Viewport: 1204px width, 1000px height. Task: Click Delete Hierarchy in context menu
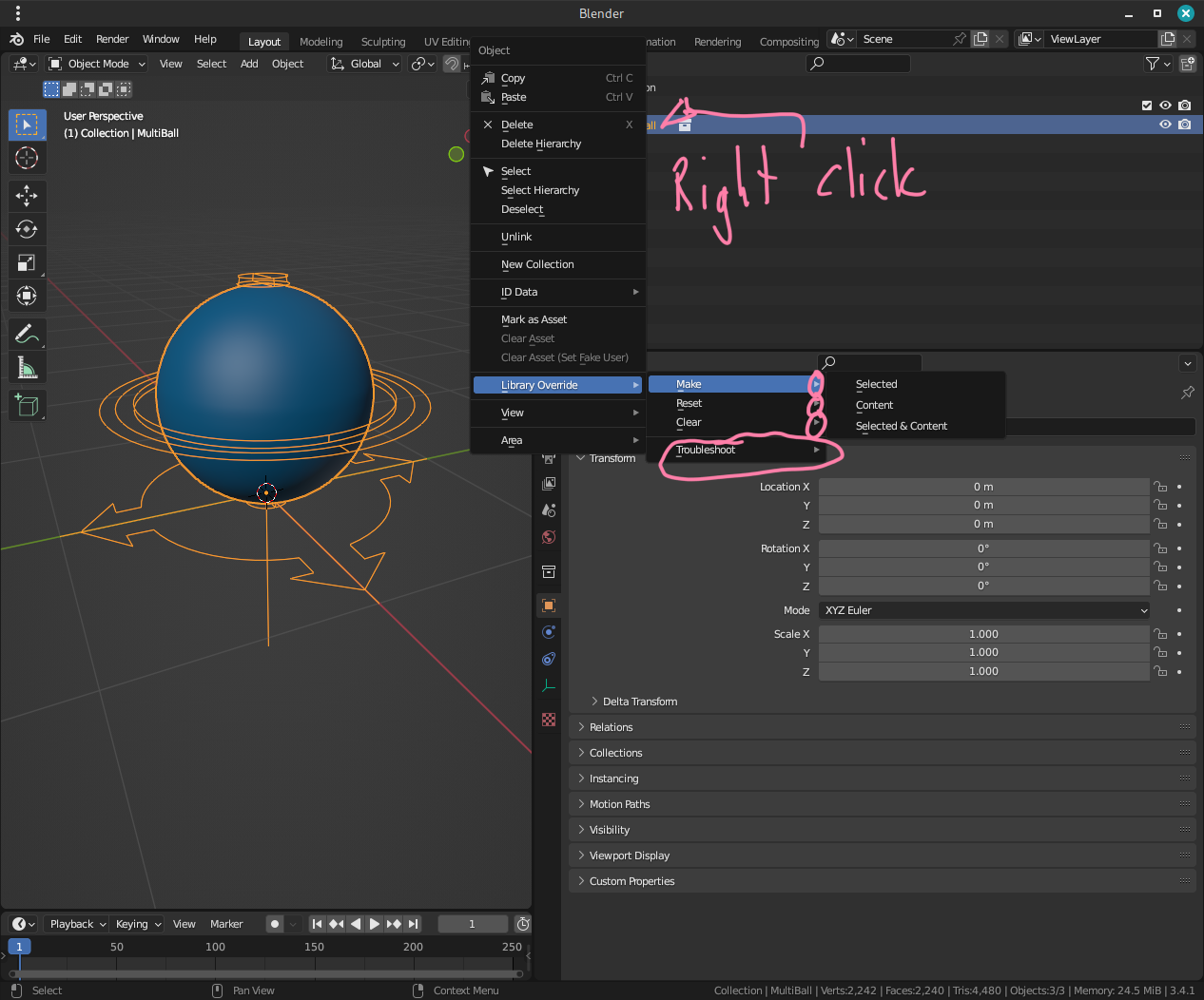(540, 144)
